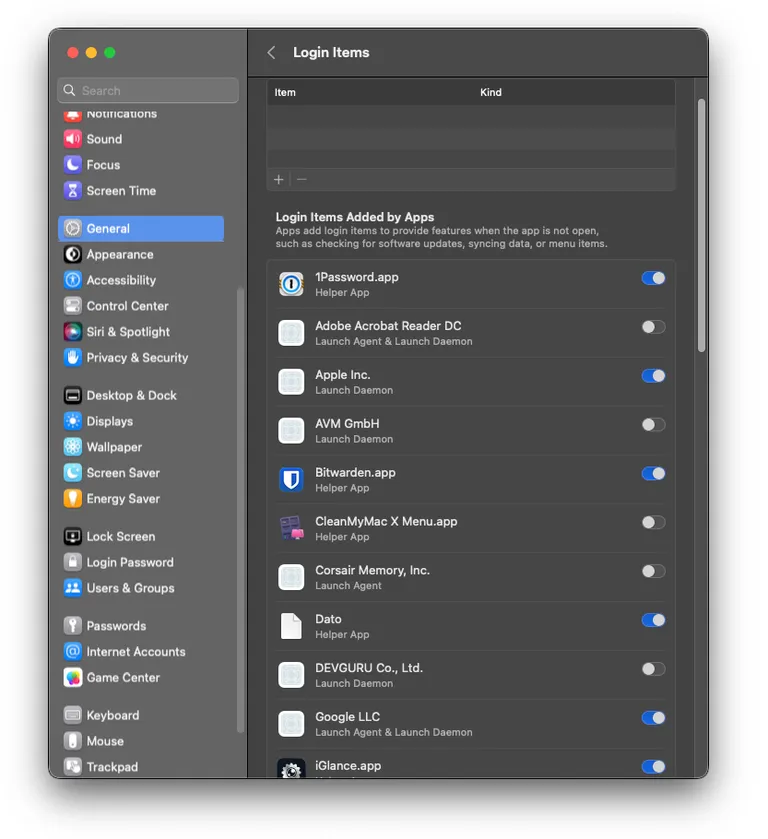Disable Dato helper app toggle
The height and width of the screenshot is (839, 768).
point(653,620)
